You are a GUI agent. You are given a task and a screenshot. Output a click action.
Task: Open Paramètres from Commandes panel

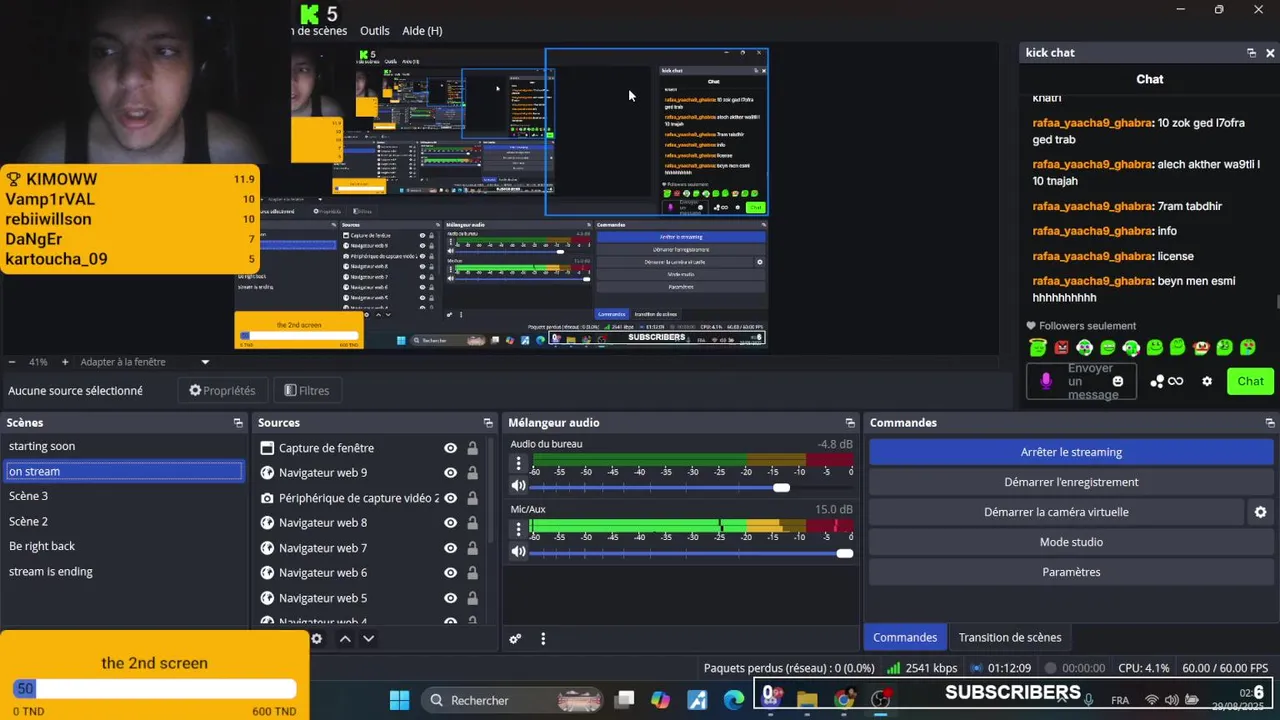pos(1071,572)
